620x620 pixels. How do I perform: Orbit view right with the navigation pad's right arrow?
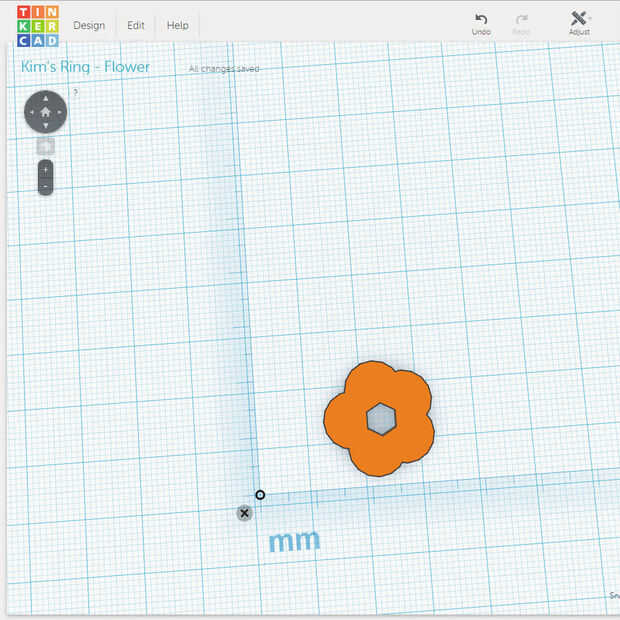coord(60,112)
